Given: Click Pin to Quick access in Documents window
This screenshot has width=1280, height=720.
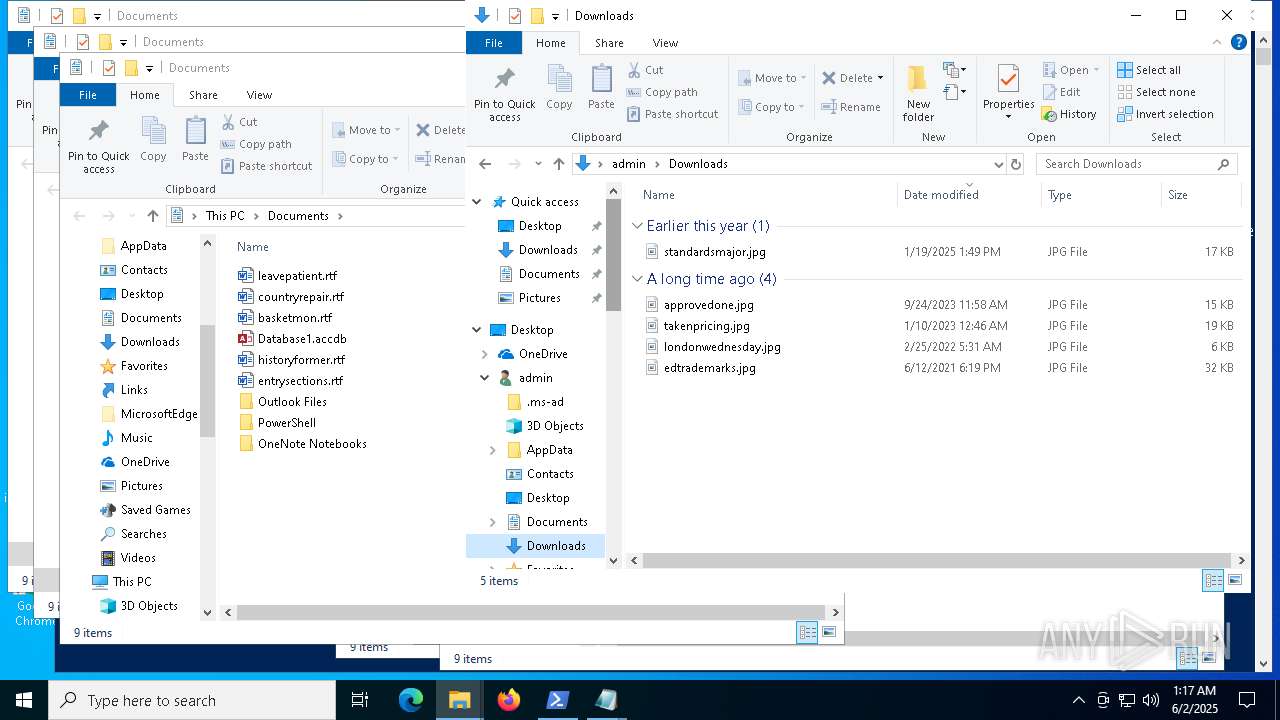Looking at the screenshot, I should coord(99,146).
